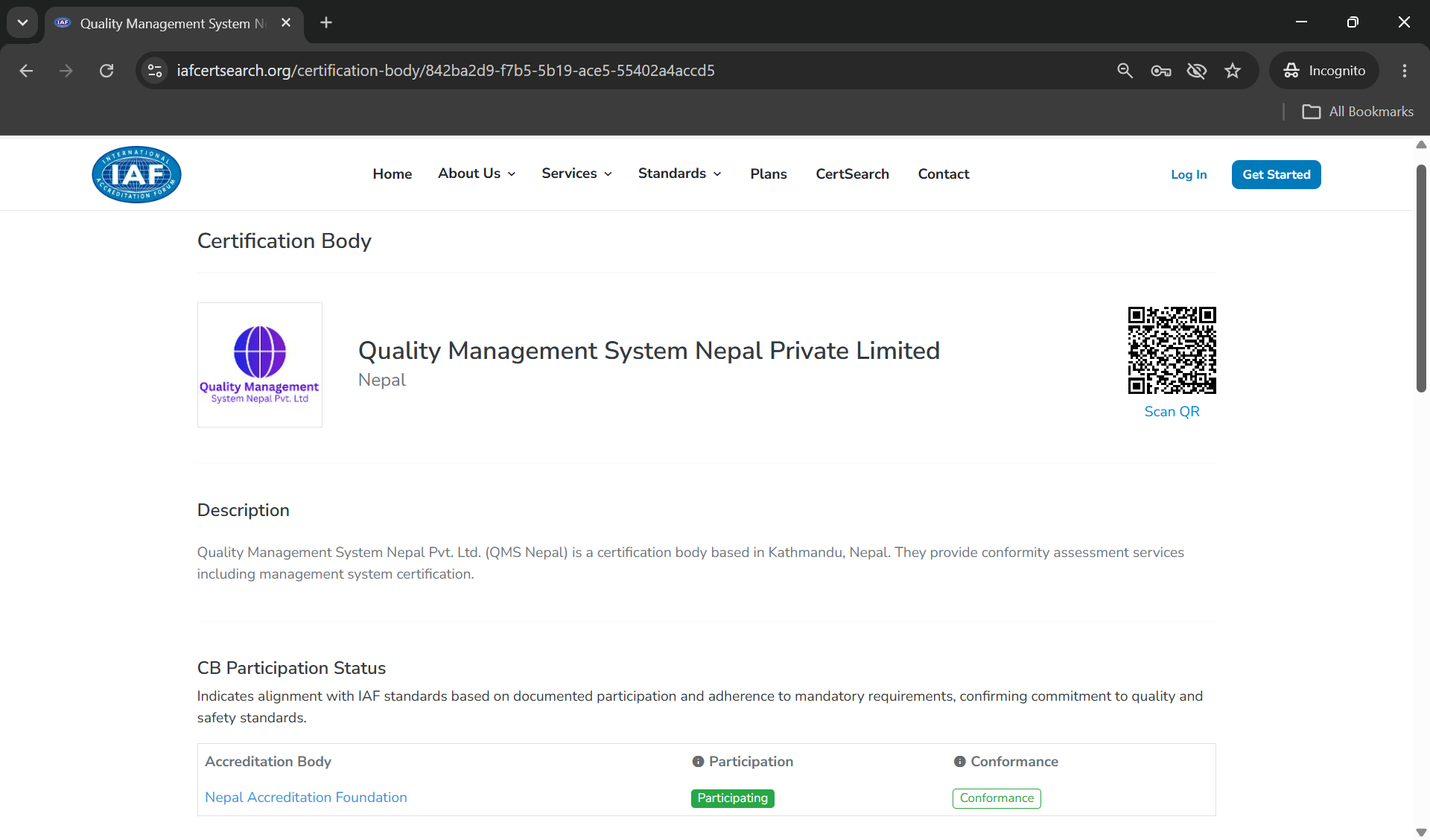The image size is (1430, 840).
Task: Minimize the browser window
Action: point(1301,22)
